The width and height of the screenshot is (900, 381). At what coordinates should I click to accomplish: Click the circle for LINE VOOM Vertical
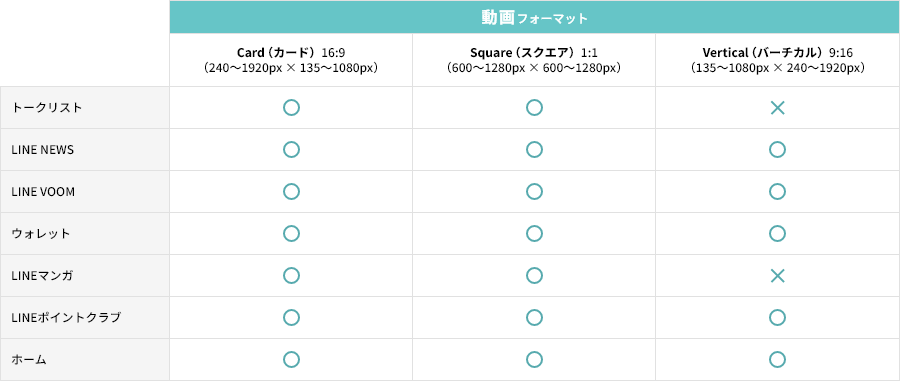(777, 192)
